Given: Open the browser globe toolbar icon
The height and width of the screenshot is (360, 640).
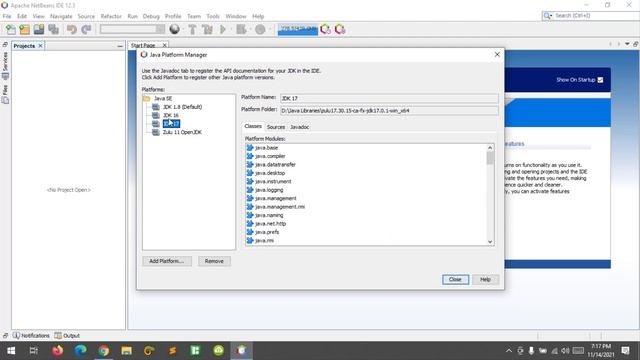Looking at the screenshot, I should (x=175, y=29).
